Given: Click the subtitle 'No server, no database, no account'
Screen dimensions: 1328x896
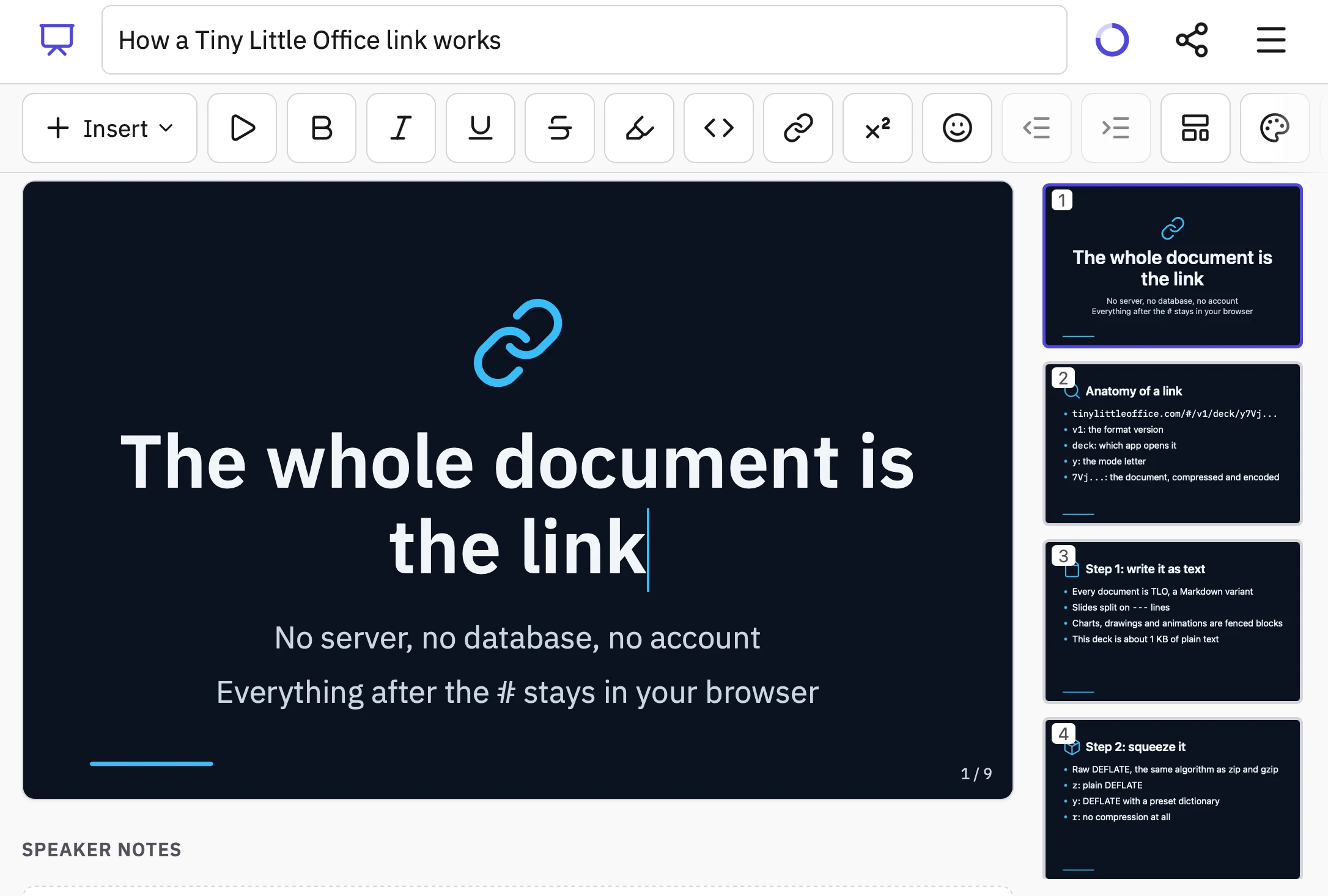Looking at the screenshot, I should click(x=517, y=638).
